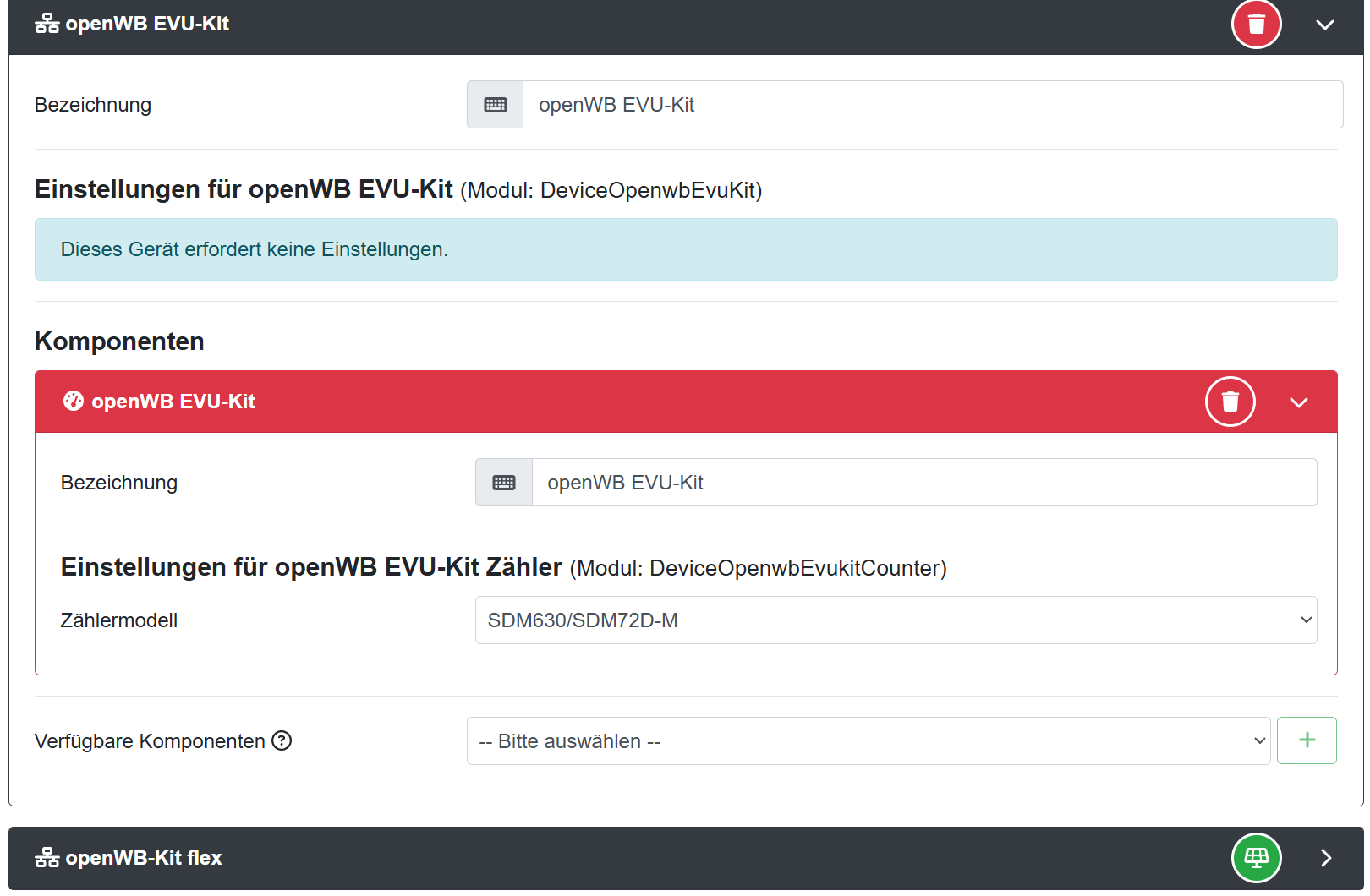Collapse the openWB EVU-Kit device panel
Image resolution: width=1370 pixels, height=896 pixels.
tap(1325, 25)
